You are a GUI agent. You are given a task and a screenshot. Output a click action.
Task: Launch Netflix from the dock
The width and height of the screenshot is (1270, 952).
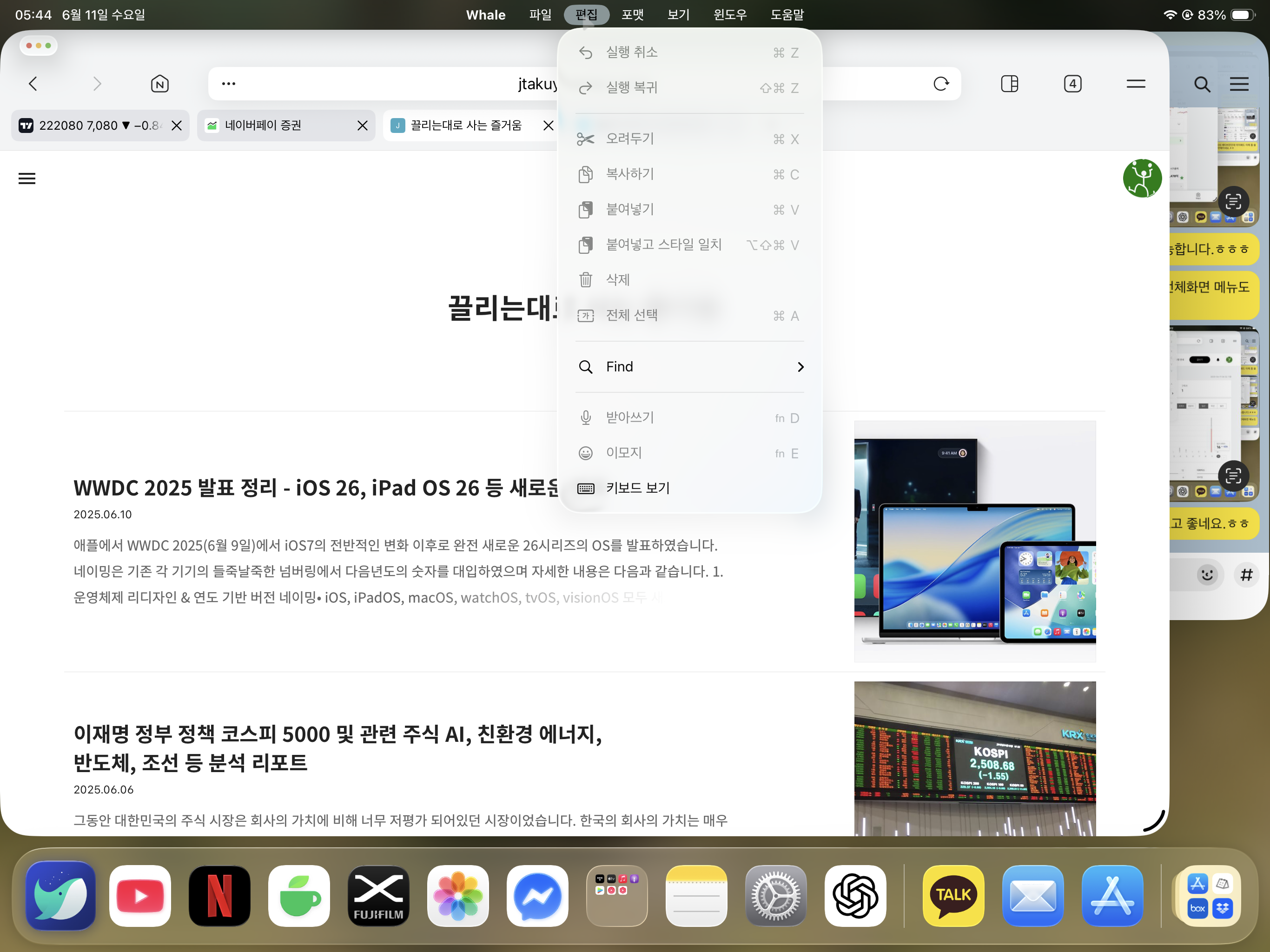tap(219, 895)
